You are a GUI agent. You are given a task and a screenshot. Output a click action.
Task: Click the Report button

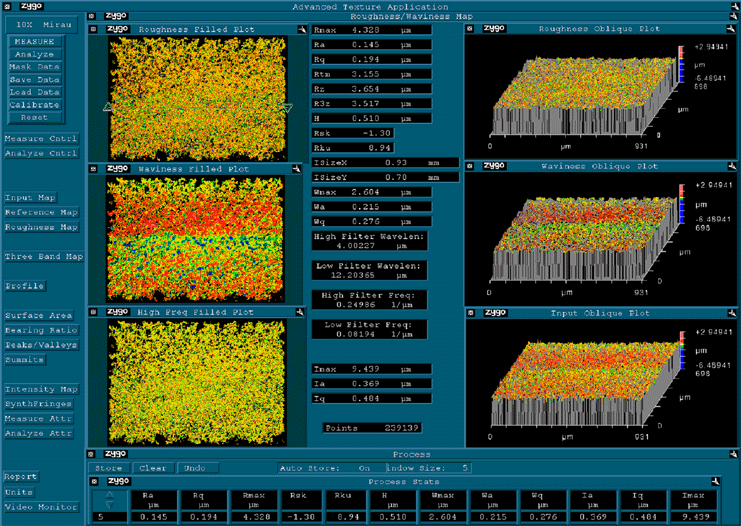click(20, 477)
